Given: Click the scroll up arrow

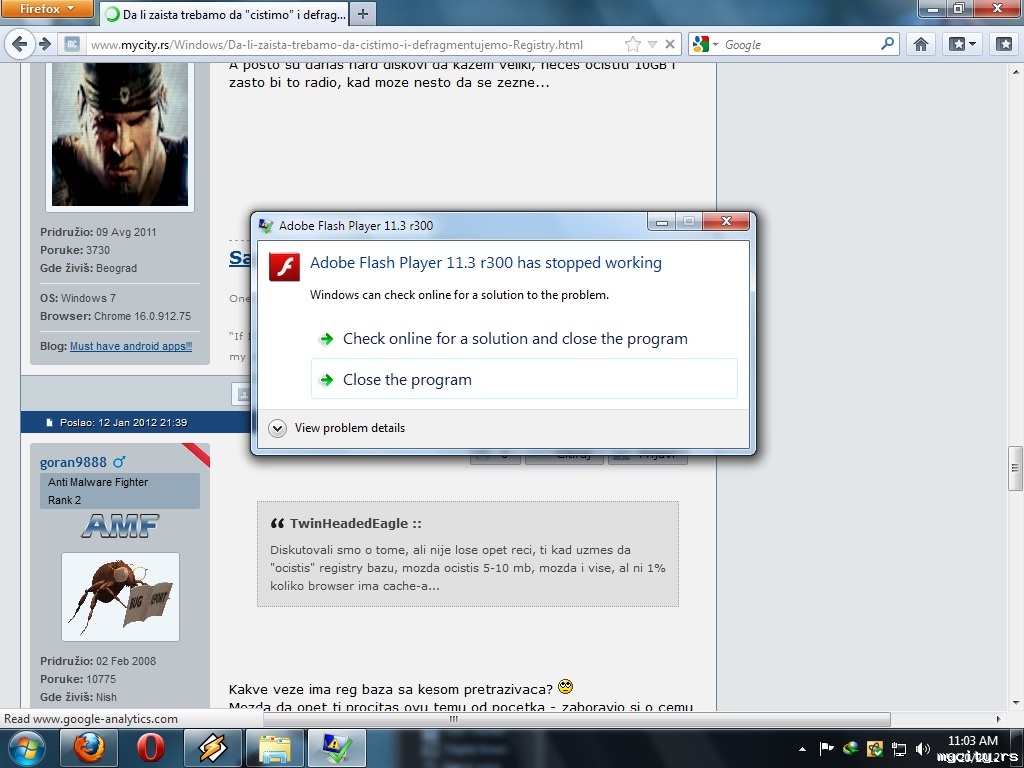Looking at the screenshot, I should (x=1016, y=71).
